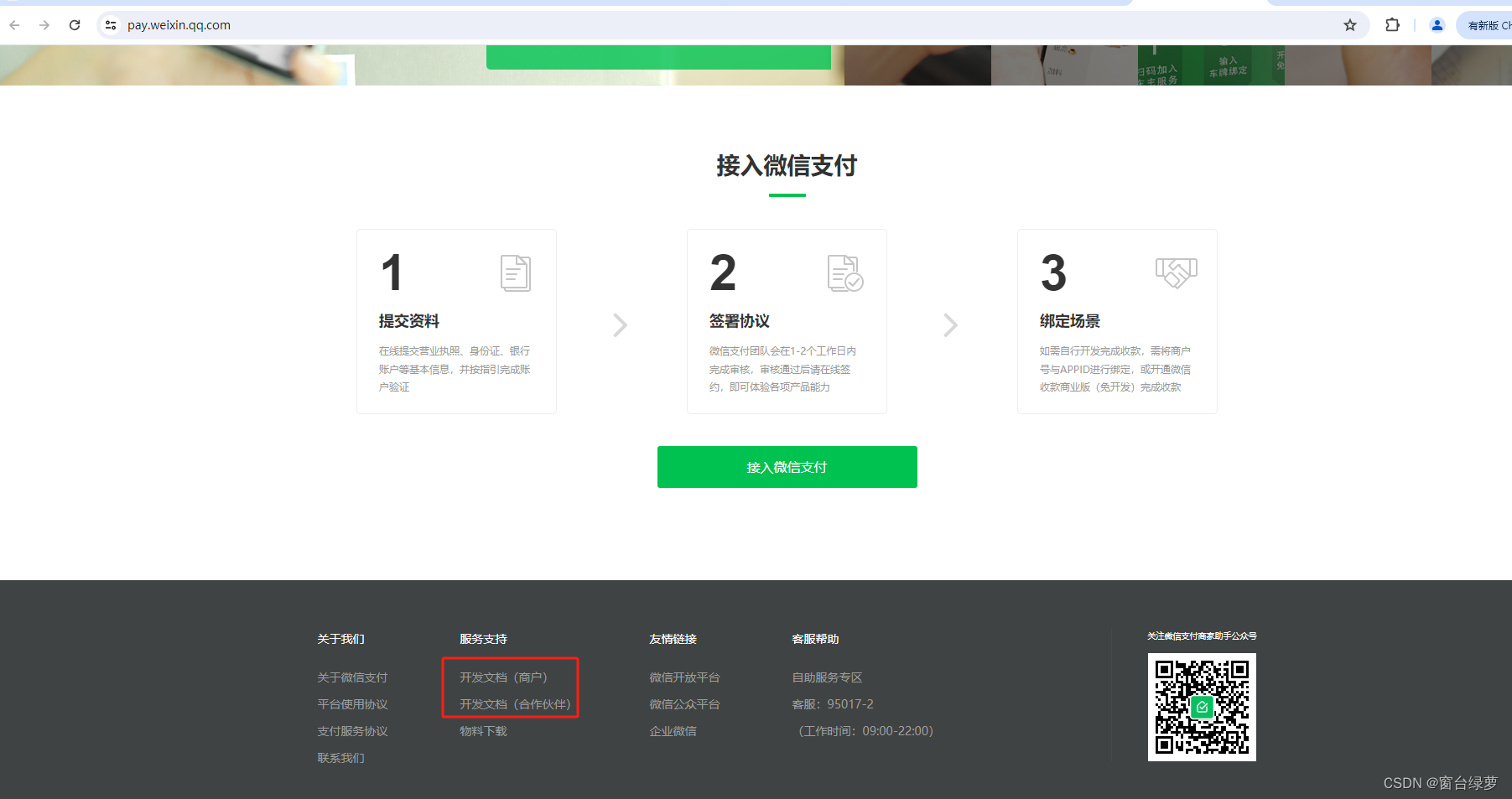Bookmark this page with the star icon
Viewport: 1512px width, 799px height.
1350,25
